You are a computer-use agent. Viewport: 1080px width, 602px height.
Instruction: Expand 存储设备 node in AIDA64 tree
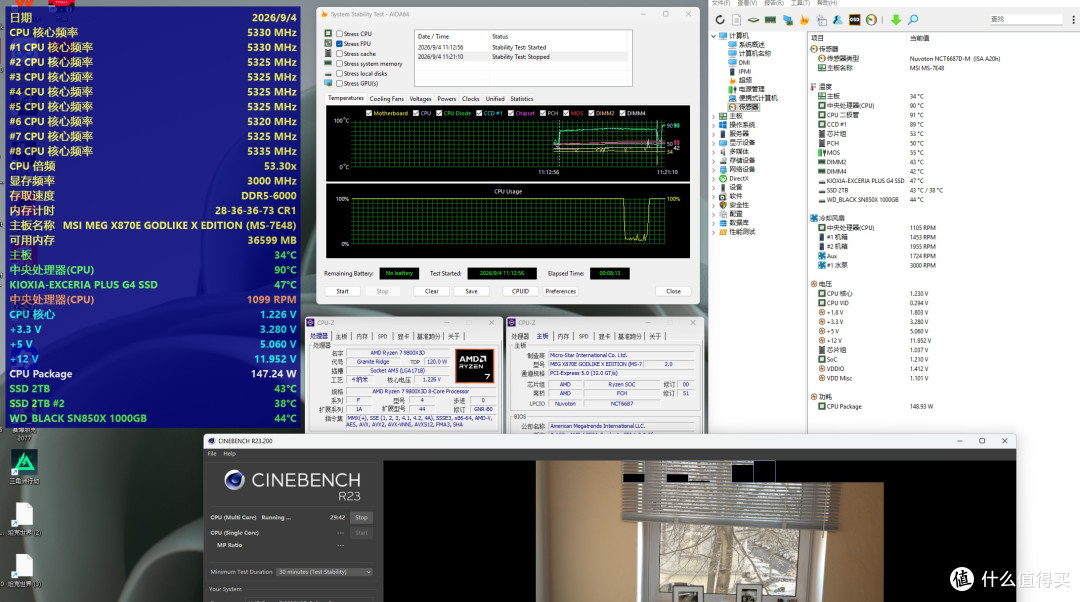[714, 160]
